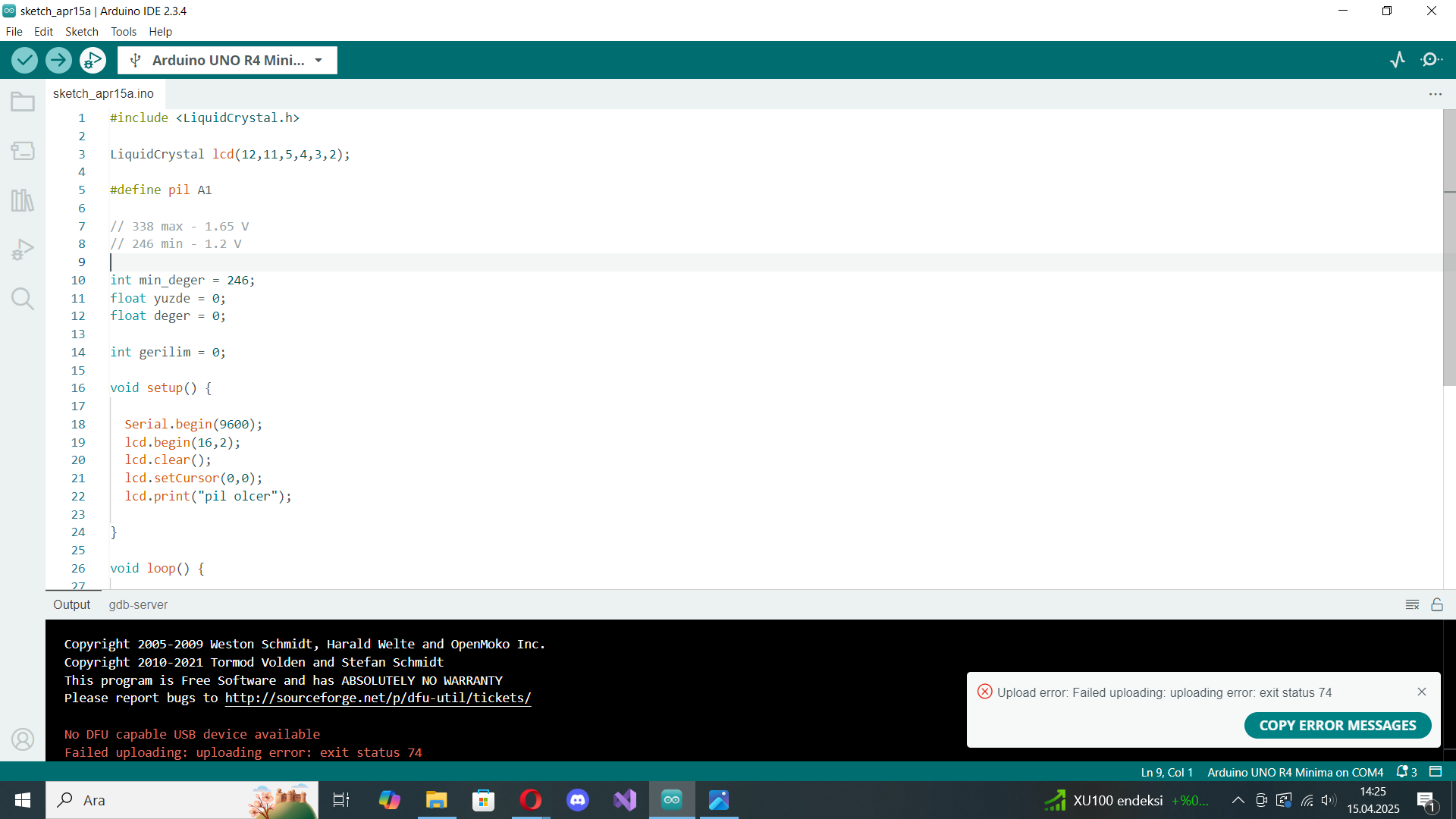
Task: Toggle the output scroll lock icon
Action: 1437,604
